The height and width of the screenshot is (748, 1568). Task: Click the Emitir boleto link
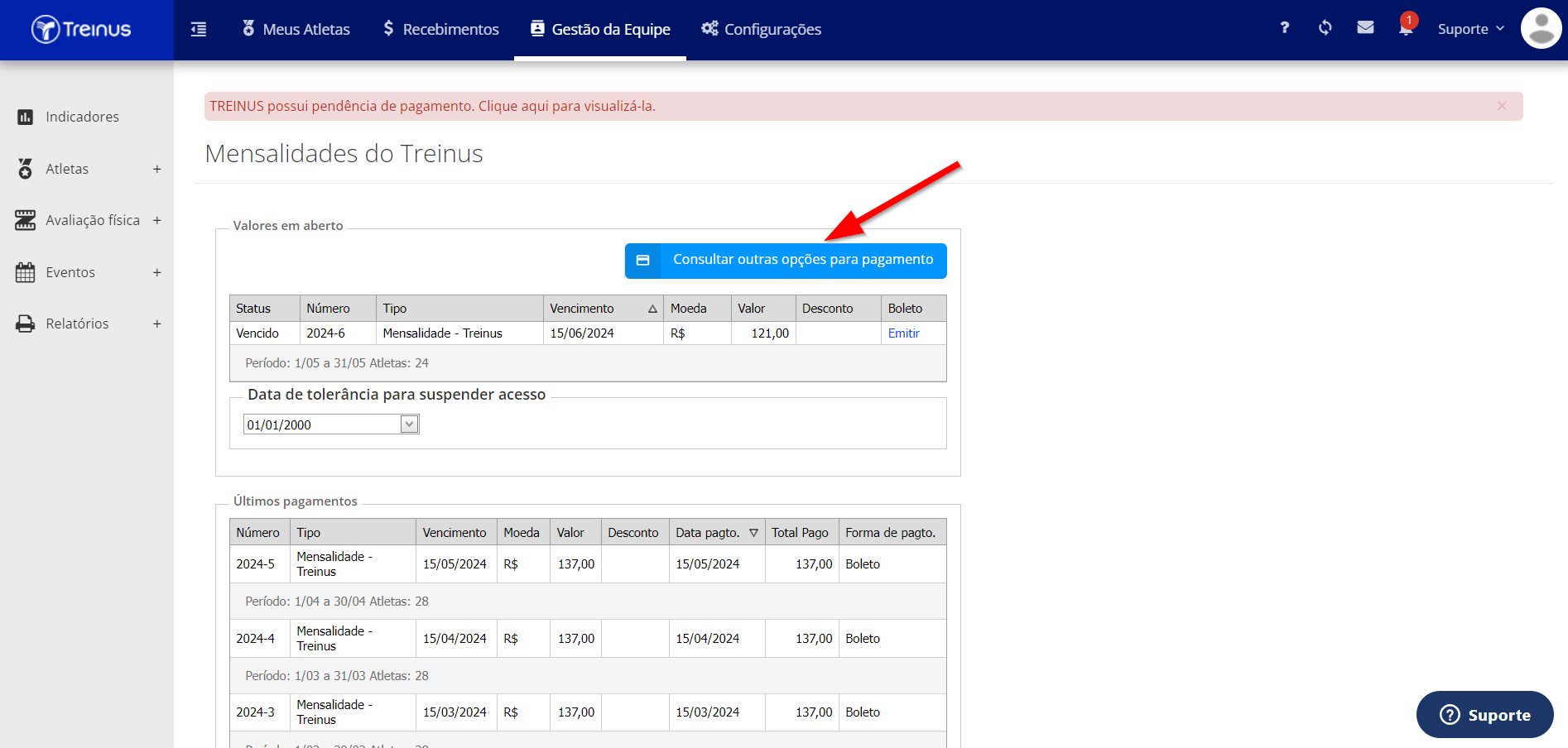point(903,333)
